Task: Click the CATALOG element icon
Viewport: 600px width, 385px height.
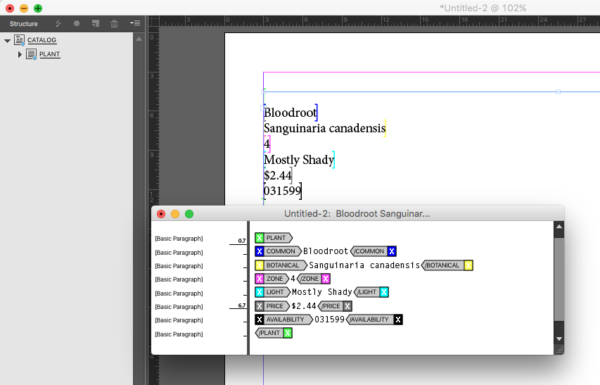Action: 20,40
